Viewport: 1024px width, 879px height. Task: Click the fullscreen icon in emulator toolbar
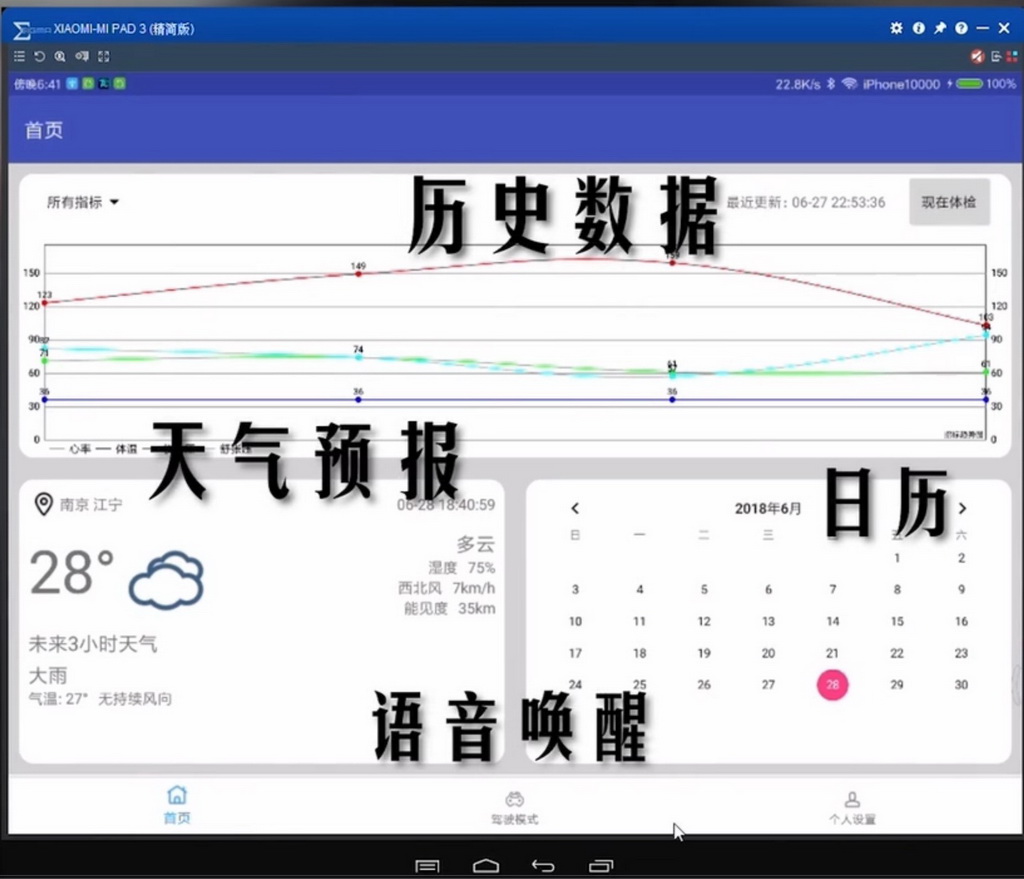coord(103,57)
